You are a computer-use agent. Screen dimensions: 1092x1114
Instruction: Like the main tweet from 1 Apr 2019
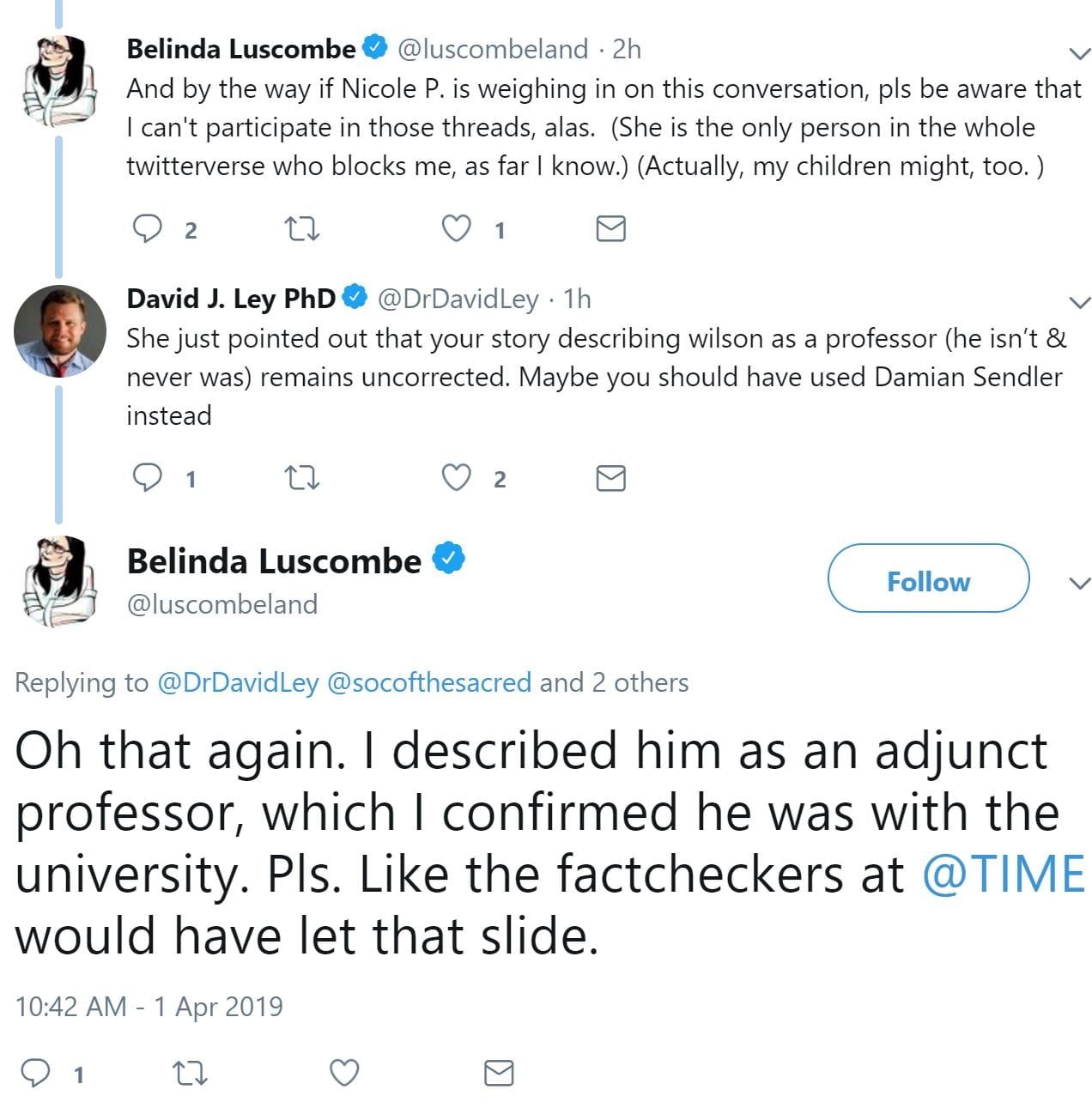(344, 1073)
